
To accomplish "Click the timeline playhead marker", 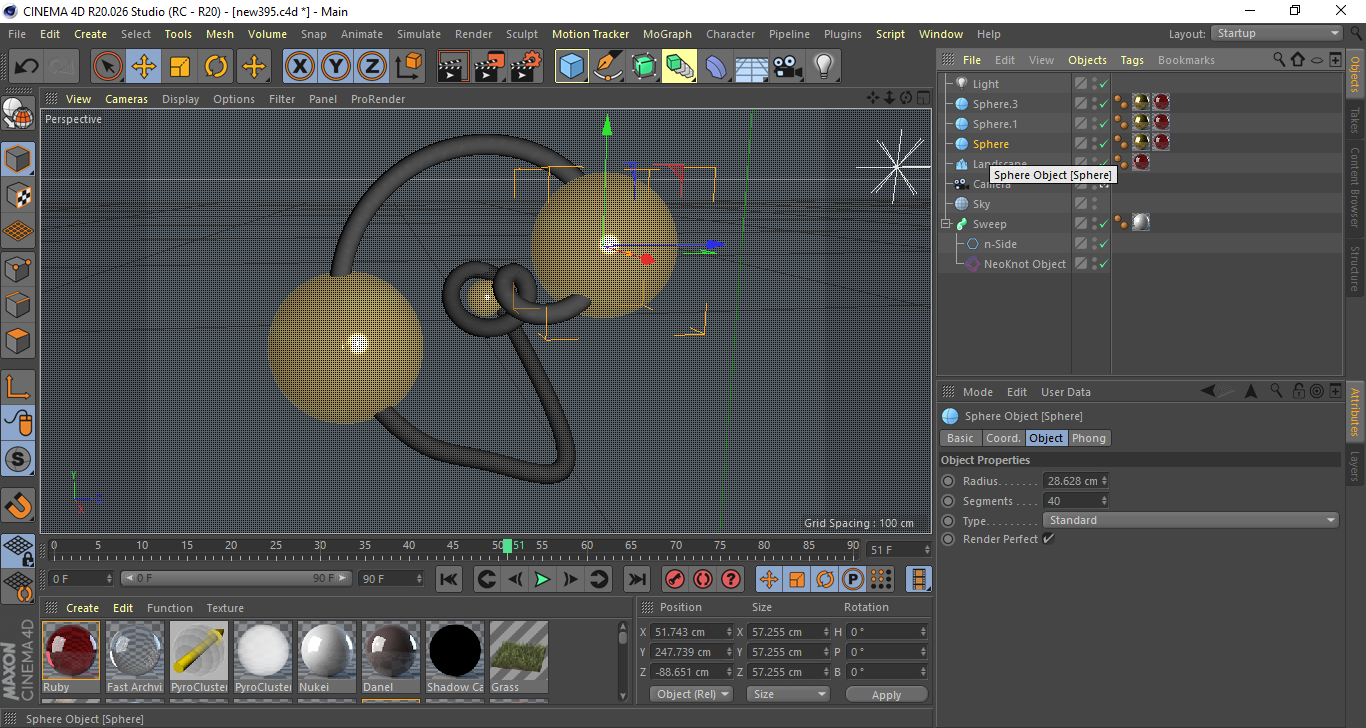I will click(508, 546).
